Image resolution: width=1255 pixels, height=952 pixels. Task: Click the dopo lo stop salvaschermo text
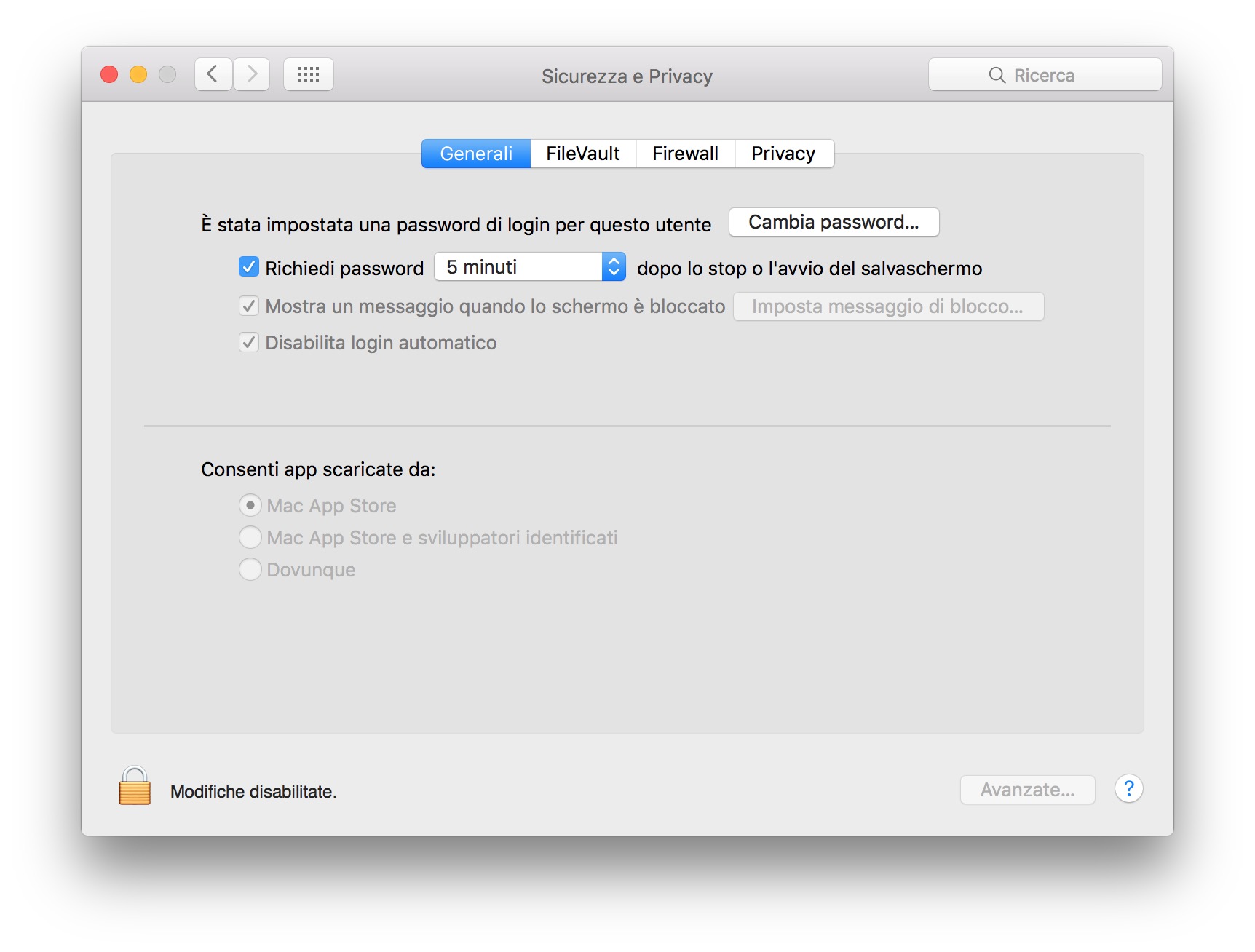809,269
